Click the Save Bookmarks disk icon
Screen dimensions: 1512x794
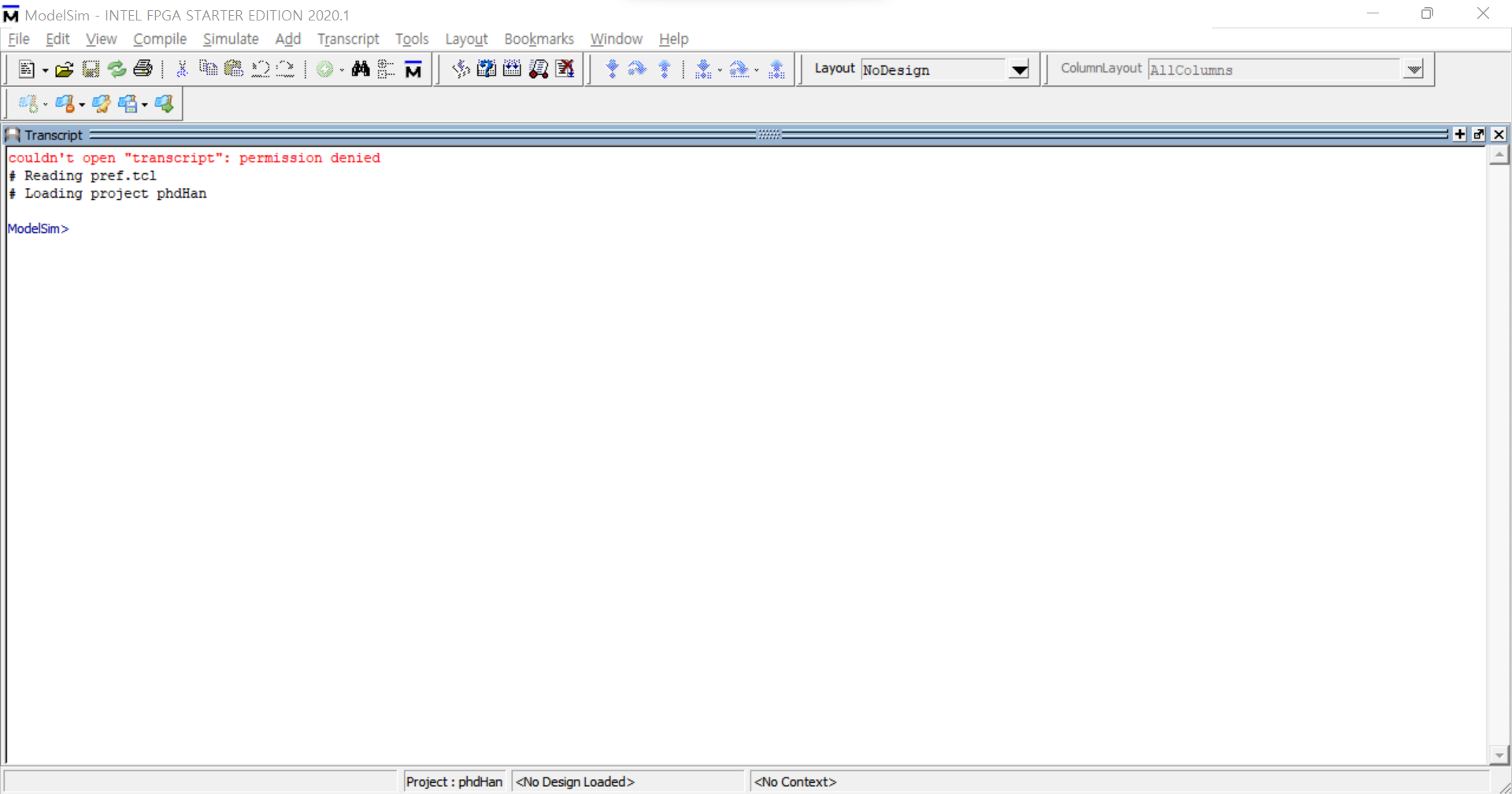[x=128, y=103]
